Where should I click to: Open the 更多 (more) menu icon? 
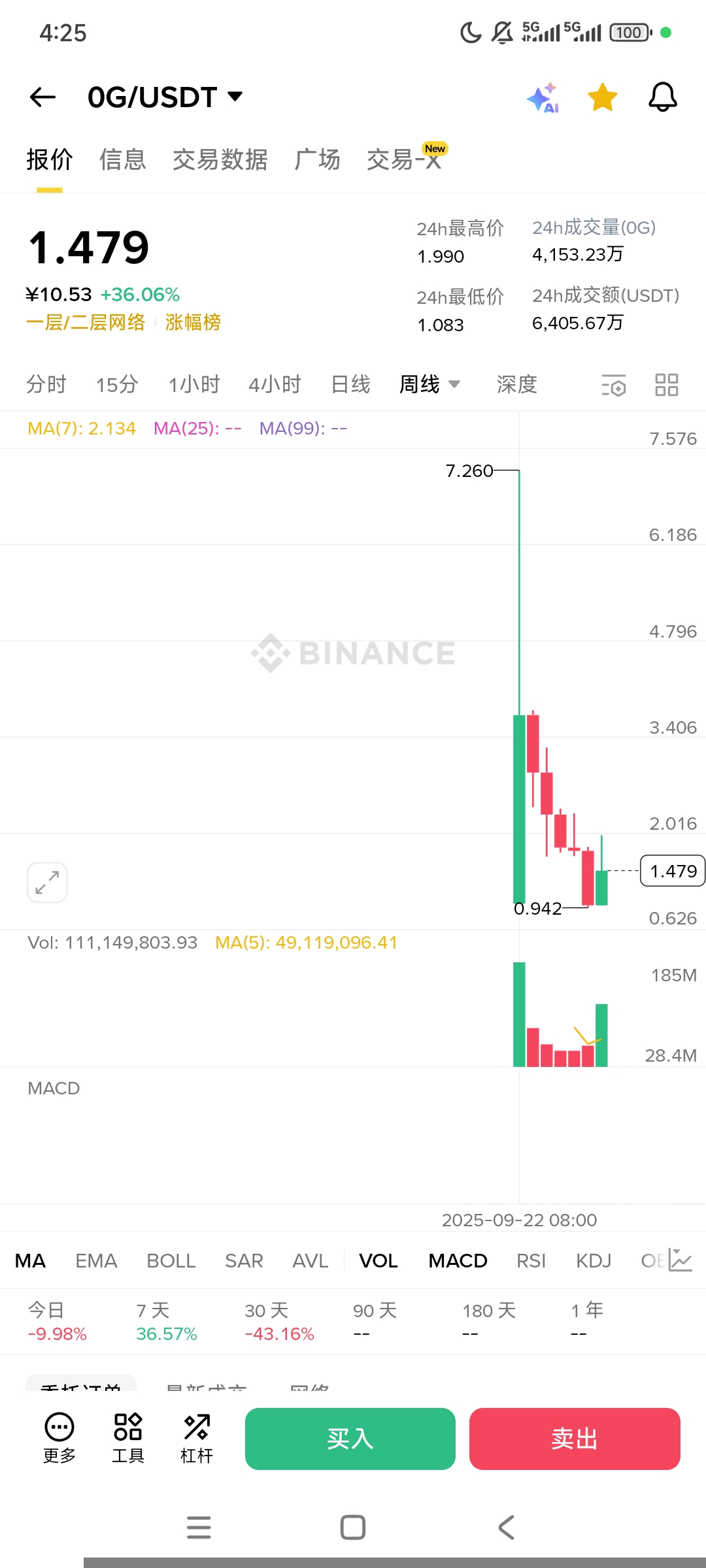point(59,1437)
